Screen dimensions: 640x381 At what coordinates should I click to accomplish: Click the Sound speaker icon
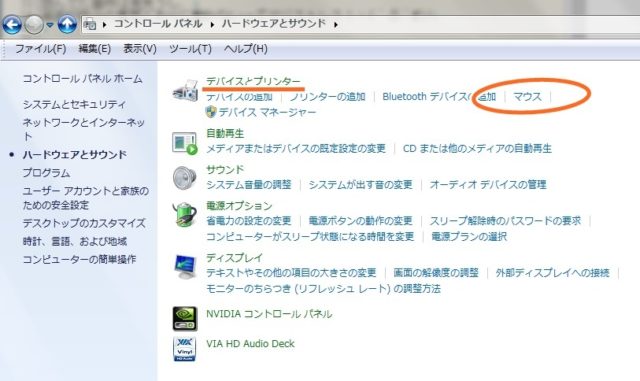coord(184,178)
